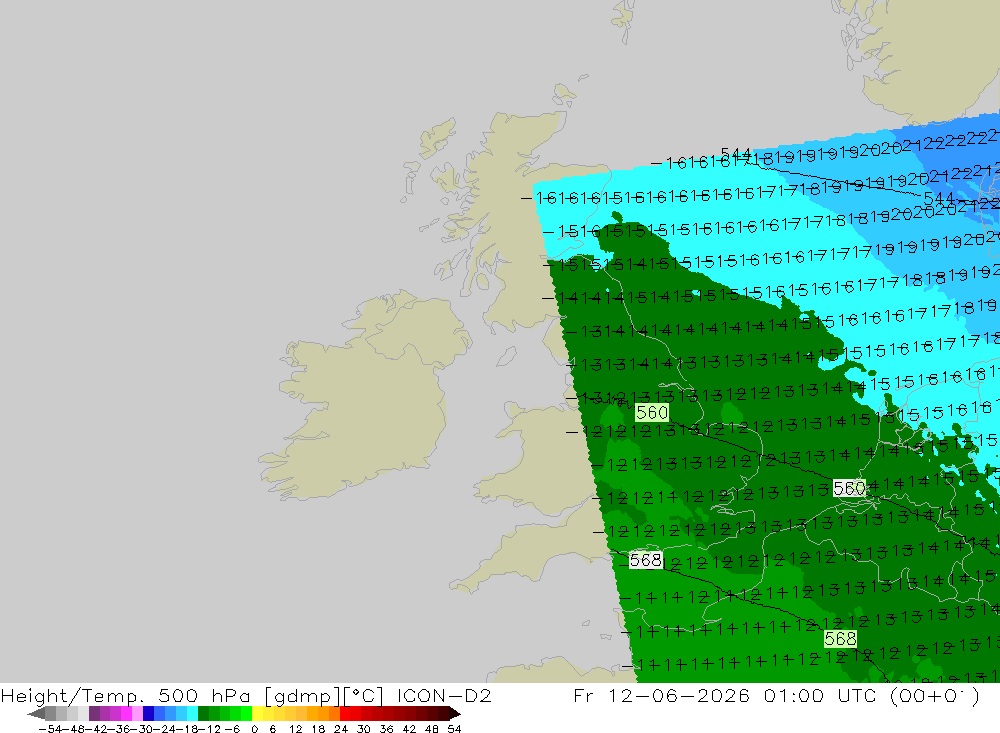The image size is (1000, 733).
Task: Click the '-12' legend scale value
Action: (209, 729)
